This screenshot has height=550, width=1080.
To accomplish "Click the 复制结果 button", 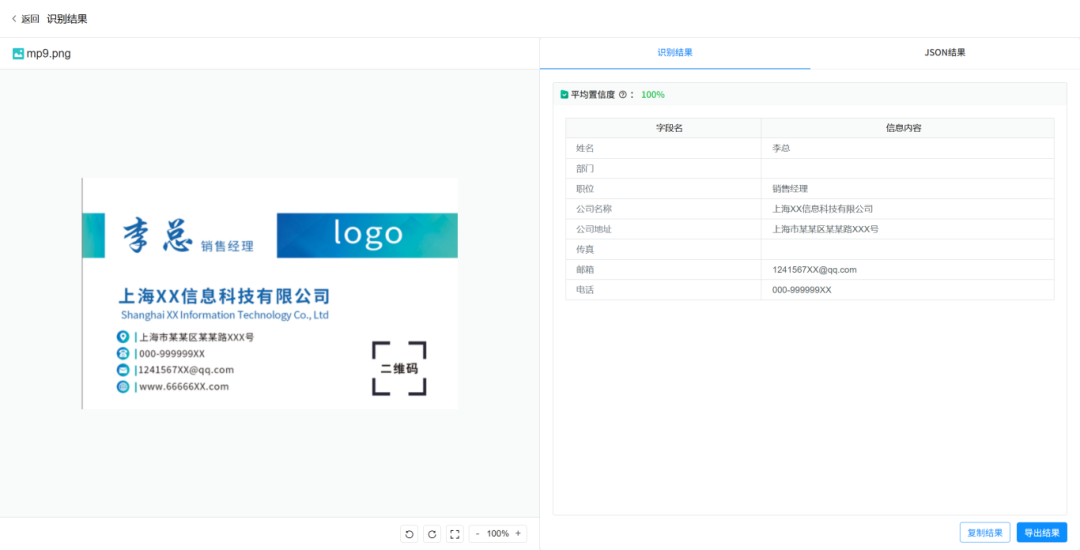I will tap(984, 533).
